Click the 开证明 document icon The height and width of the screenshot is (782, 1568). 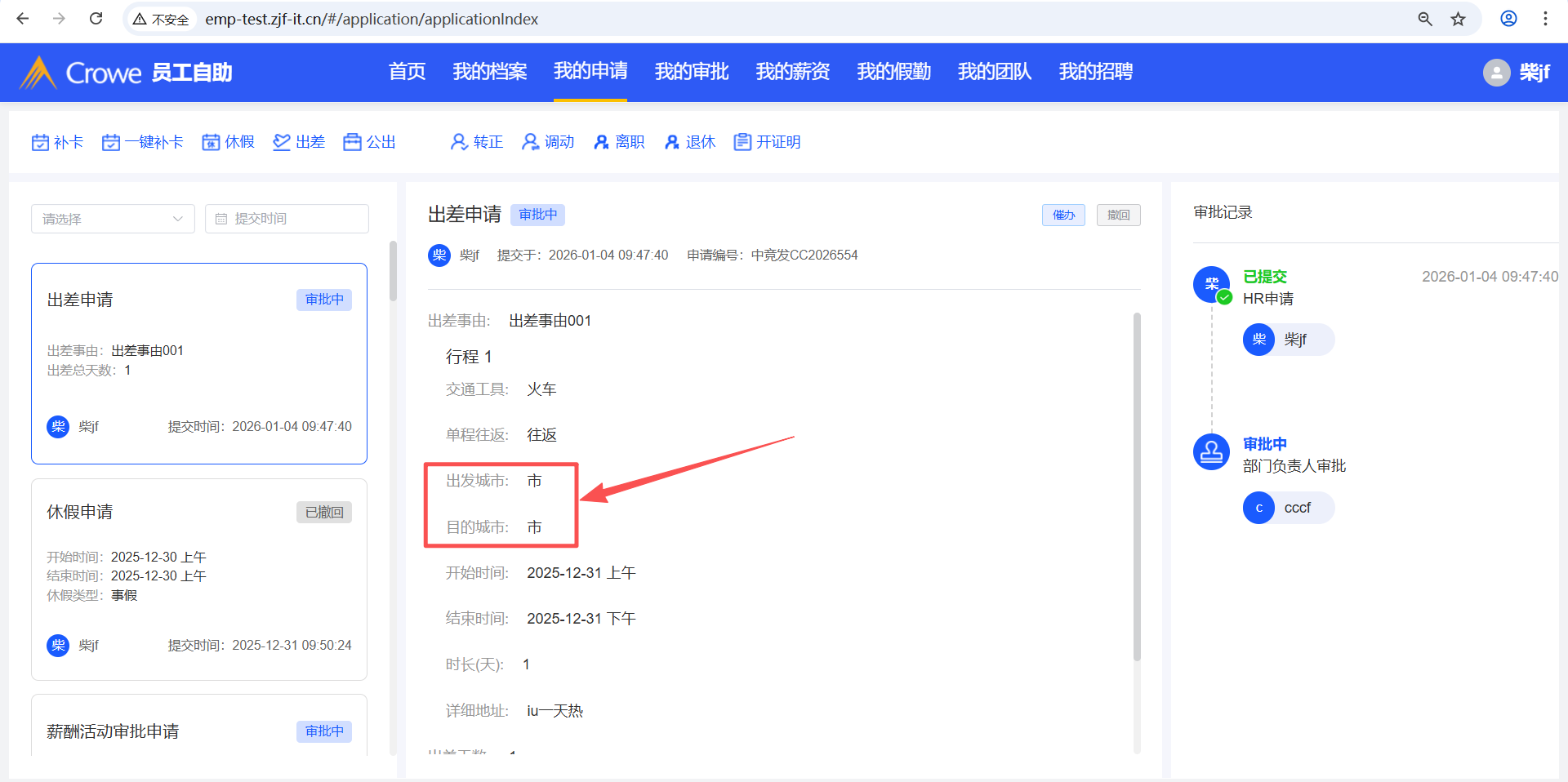coord(742,142)
